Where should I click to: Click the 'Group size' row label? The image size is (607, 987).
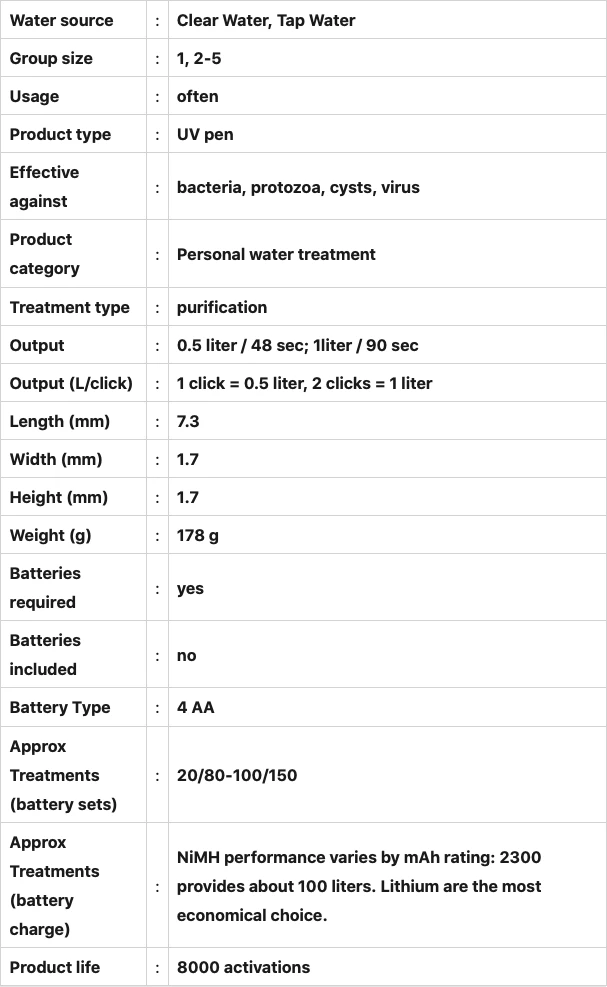click(x=51, y=58)
